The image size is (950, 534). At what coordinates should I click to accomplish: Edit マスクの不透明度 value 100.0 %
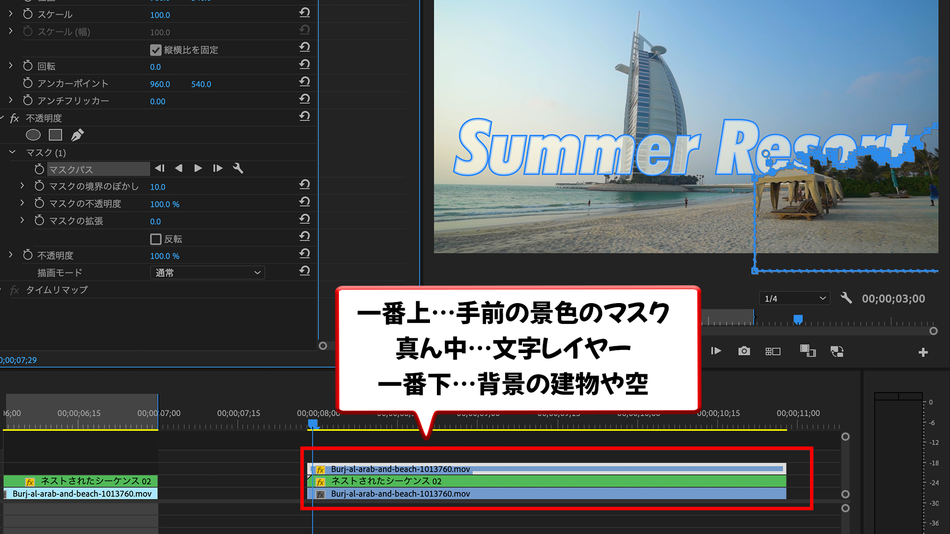[x=165, y=204]
